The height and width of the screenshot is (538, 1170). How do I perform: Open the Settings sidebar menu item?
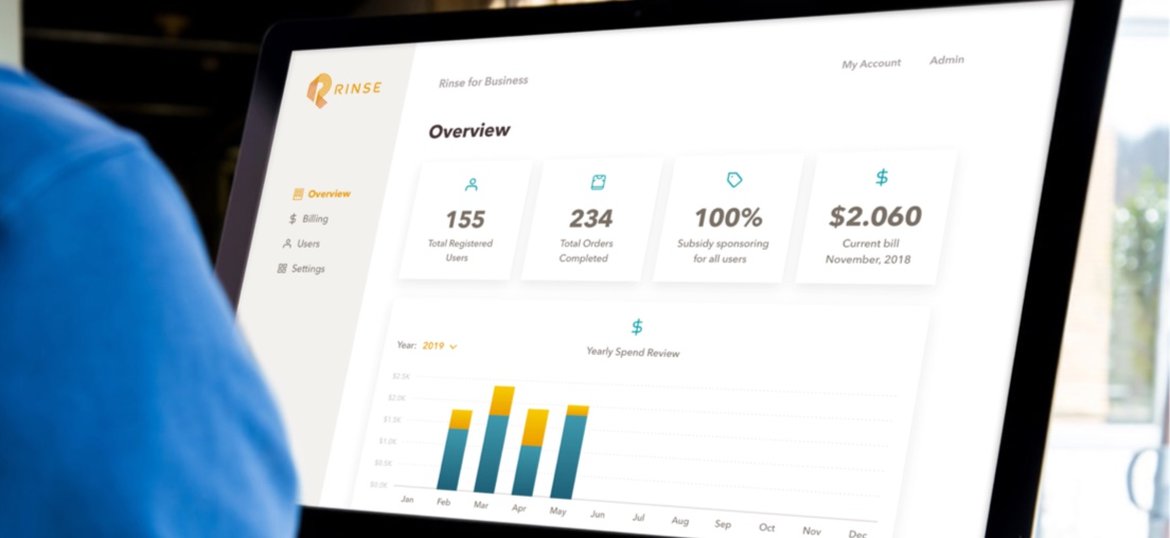tap(301, 269)
